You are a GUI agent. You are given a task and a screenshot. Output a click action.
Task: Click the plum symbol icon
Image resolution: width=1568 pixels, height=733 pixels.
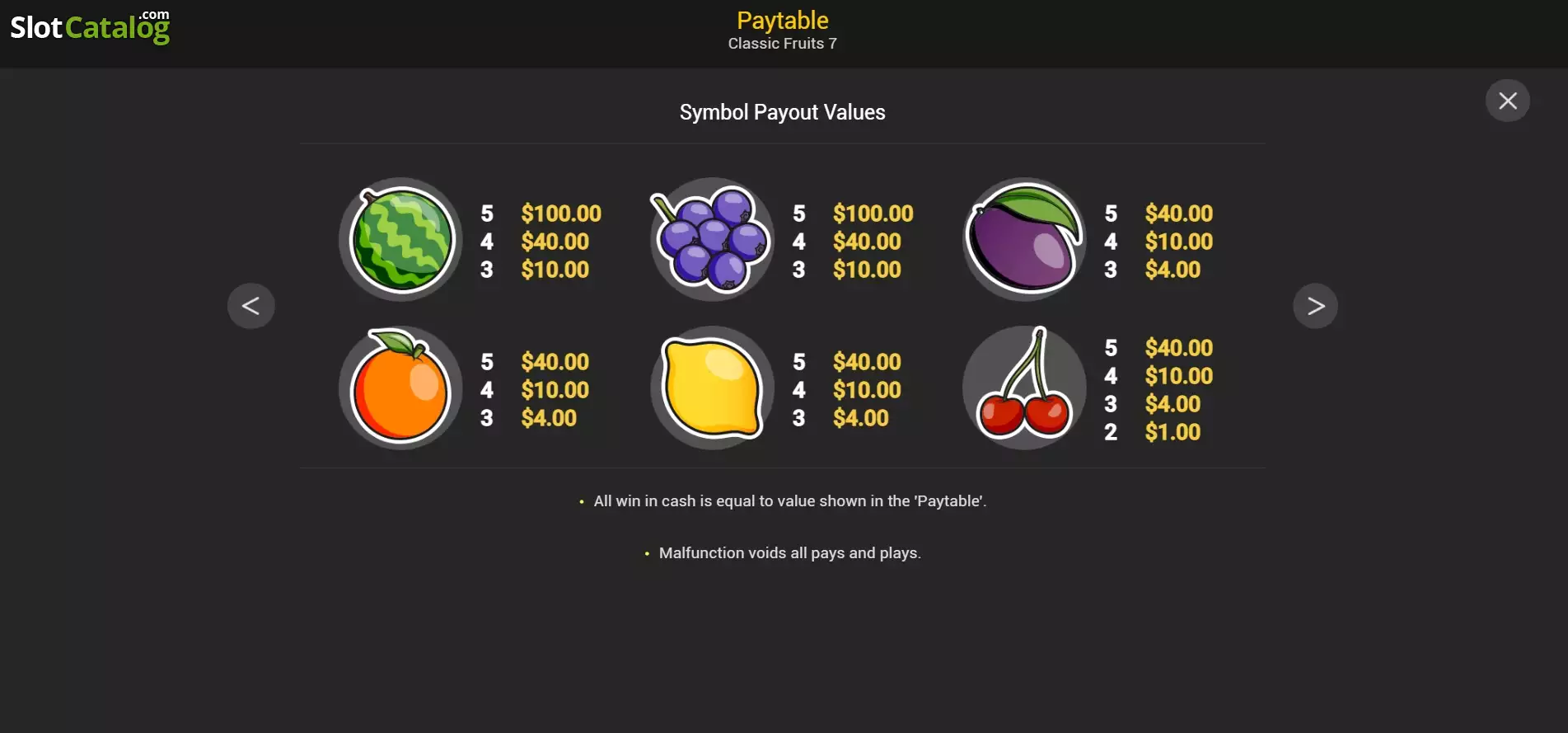(x=1024, y=240)
